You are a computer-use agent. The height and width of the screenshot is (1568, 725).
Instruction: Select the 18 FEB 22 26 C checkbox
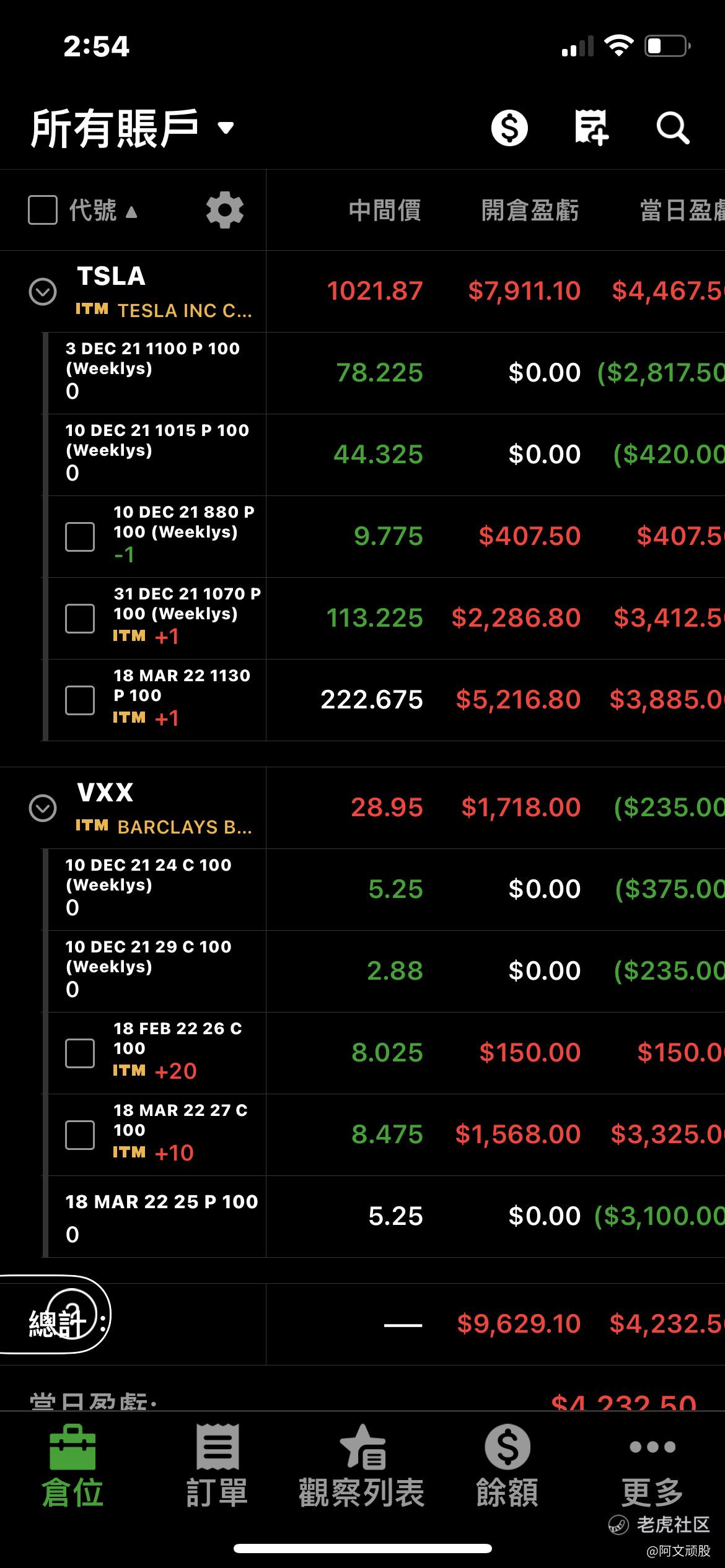click(x=80, y=1053)
